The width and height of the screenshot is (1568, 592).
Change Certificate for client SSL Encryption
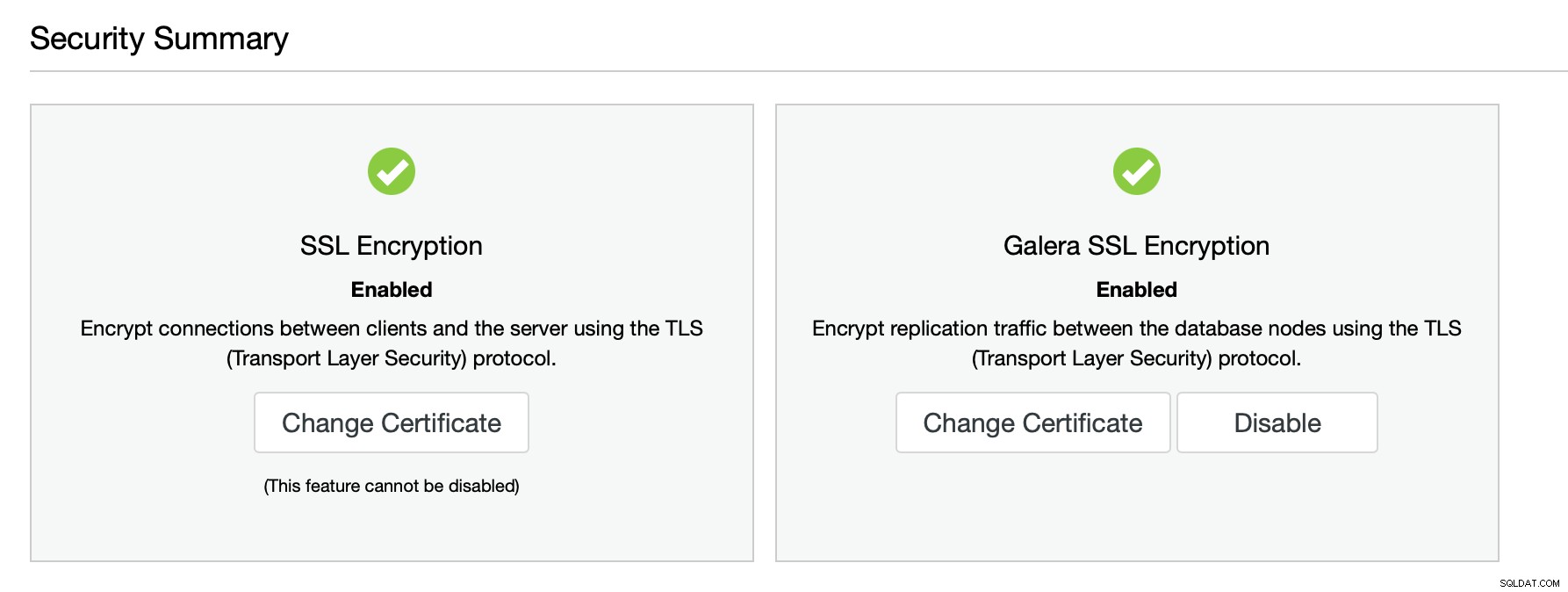(x=392, y=422)
